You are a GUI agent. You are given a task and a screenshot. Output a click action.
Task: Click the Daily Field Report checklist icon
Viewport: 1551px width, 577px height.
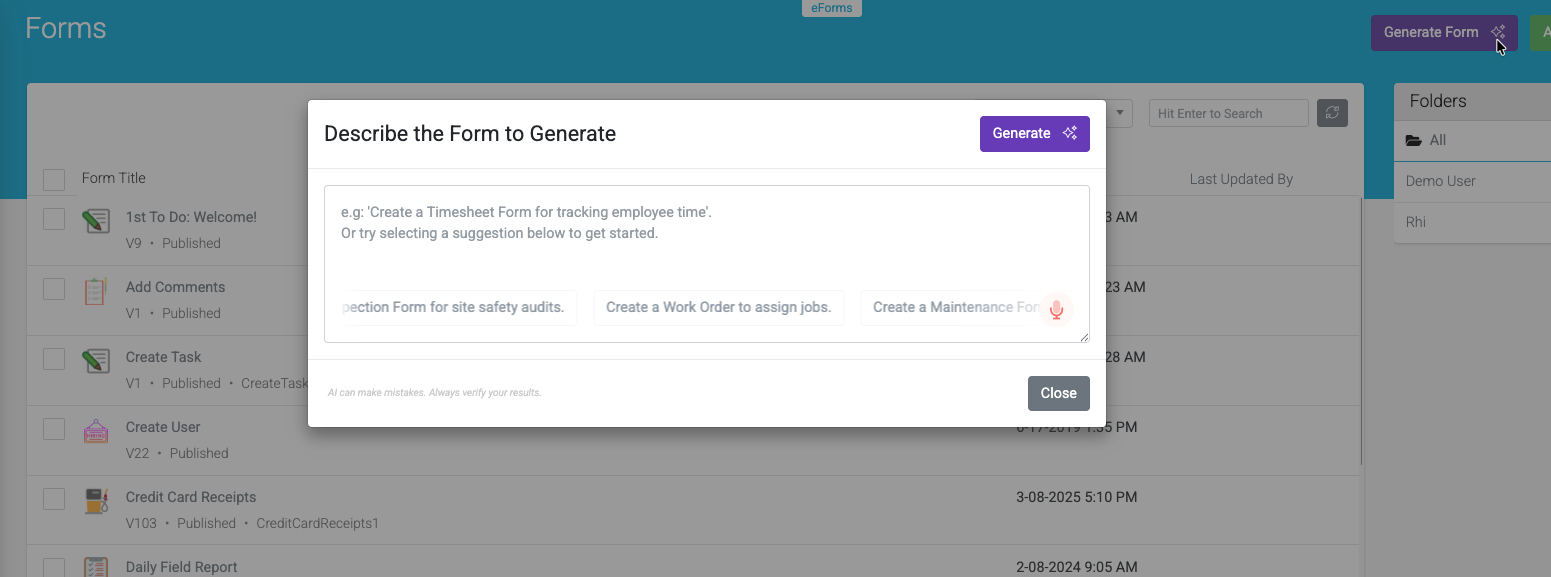pos(96,568)
